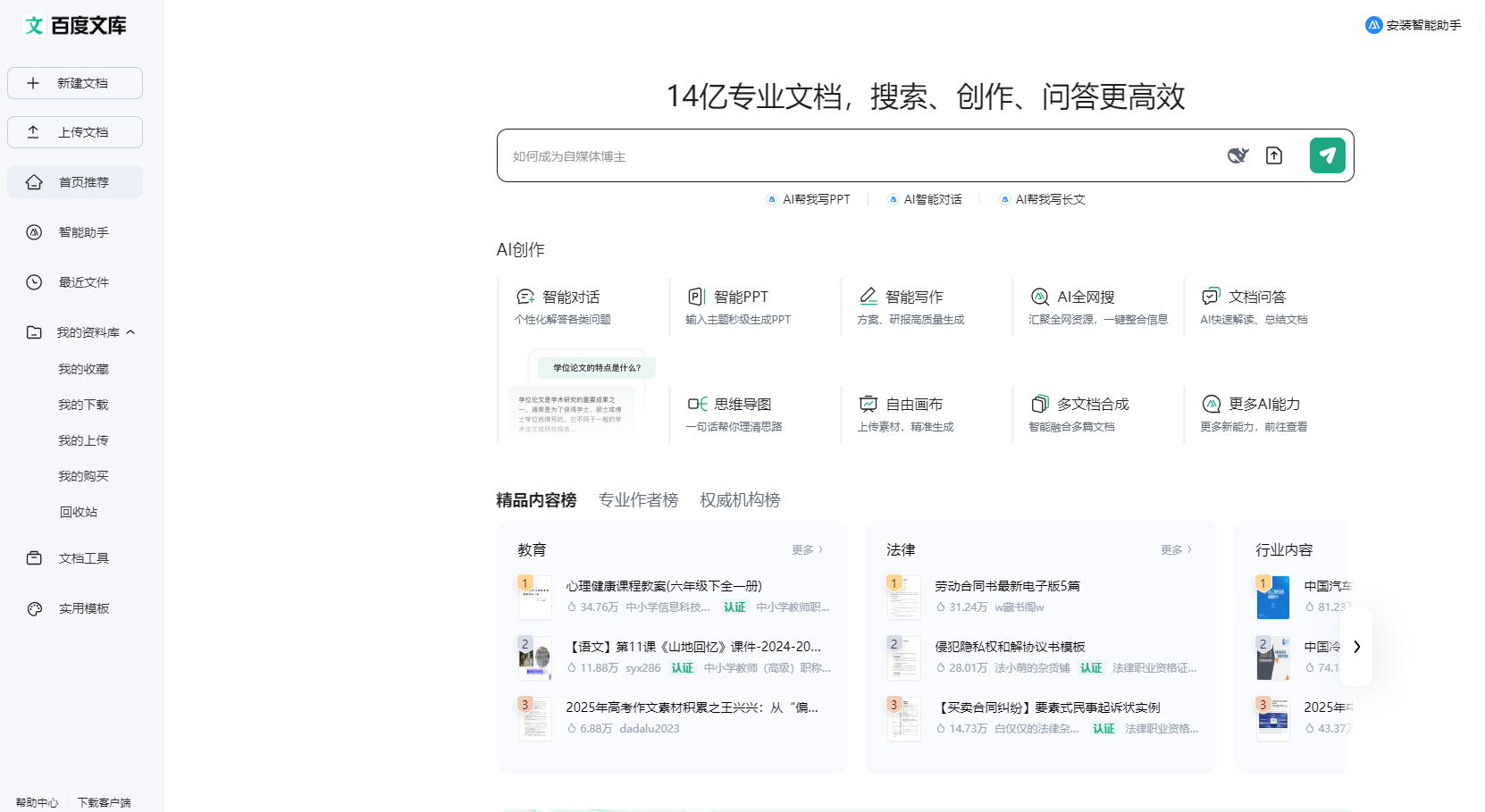Image resolution: width=1485 pixels, height=812 pixels.
Task: Click the 上传文档 button
Action: (75, 132)
